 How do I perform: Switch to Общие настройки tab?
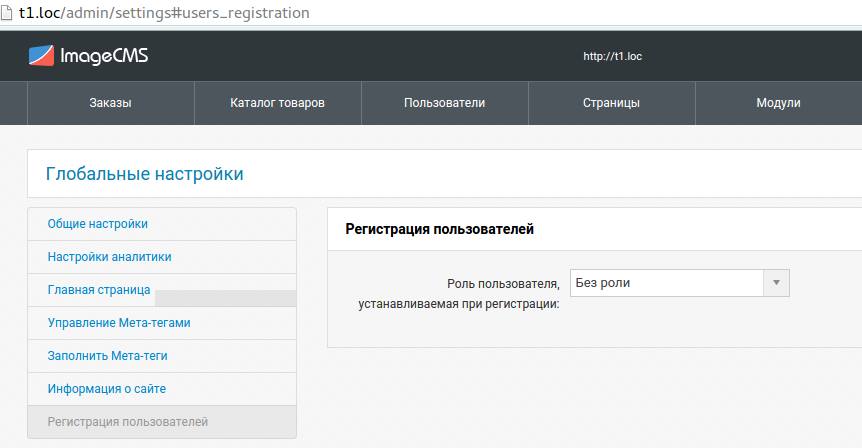click(162, 224)
